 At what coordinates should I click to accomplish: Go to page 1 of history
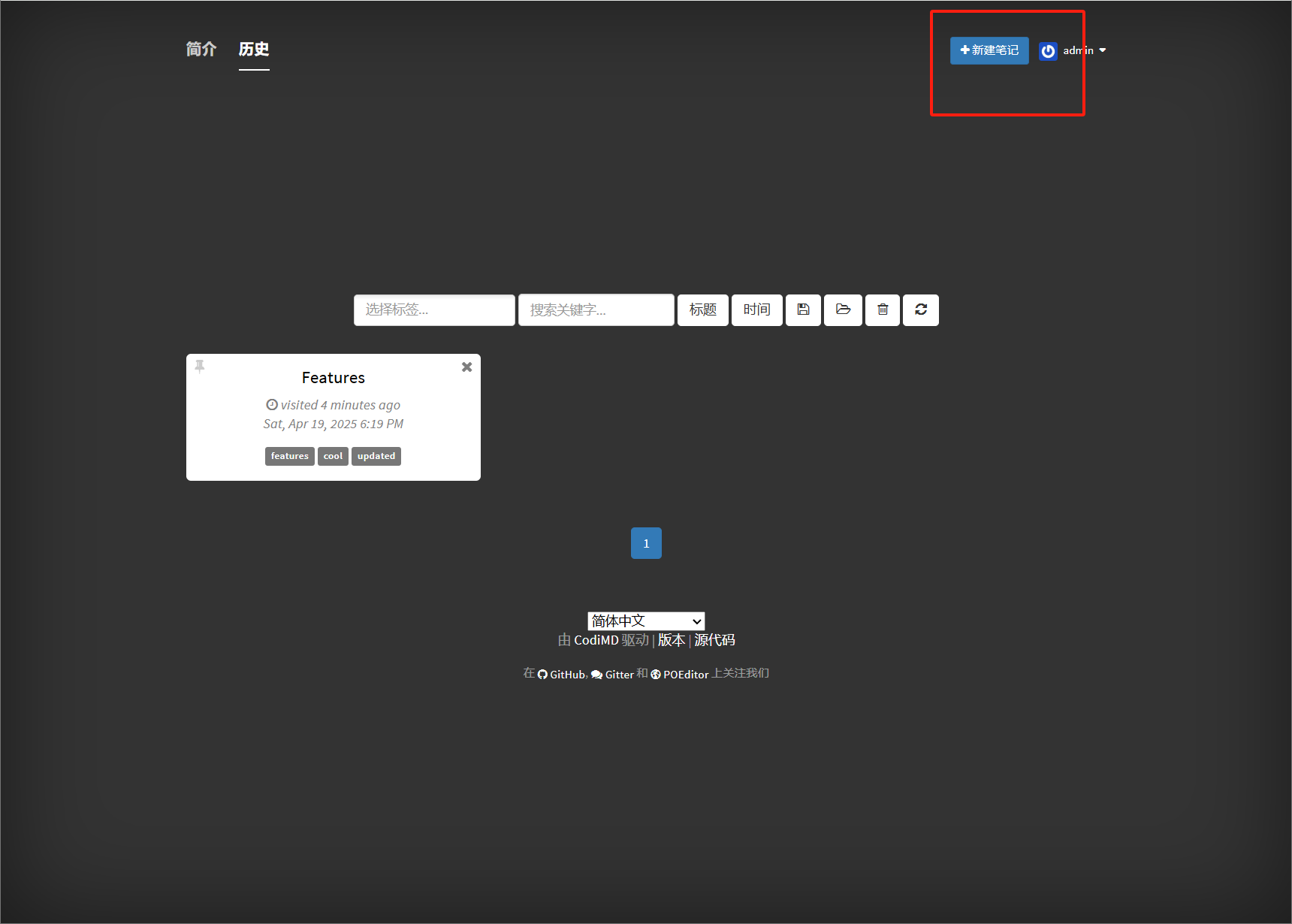[x=646, y=543]
